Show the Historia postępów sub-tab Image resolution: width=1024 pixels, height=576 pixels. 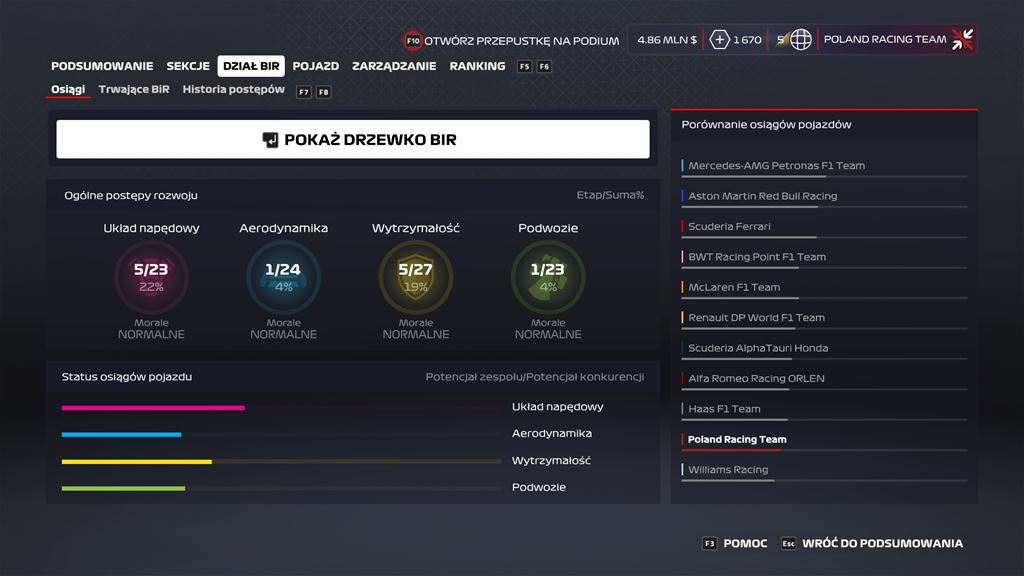tap(233, 90)
